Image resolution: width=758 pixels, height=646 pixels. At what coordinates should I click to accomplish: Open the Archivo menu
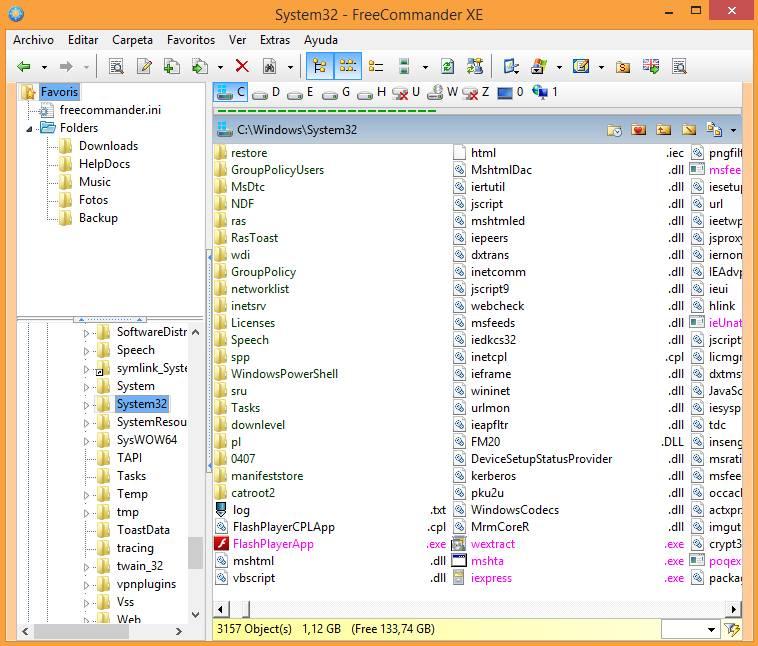click(x=33, y=40)
